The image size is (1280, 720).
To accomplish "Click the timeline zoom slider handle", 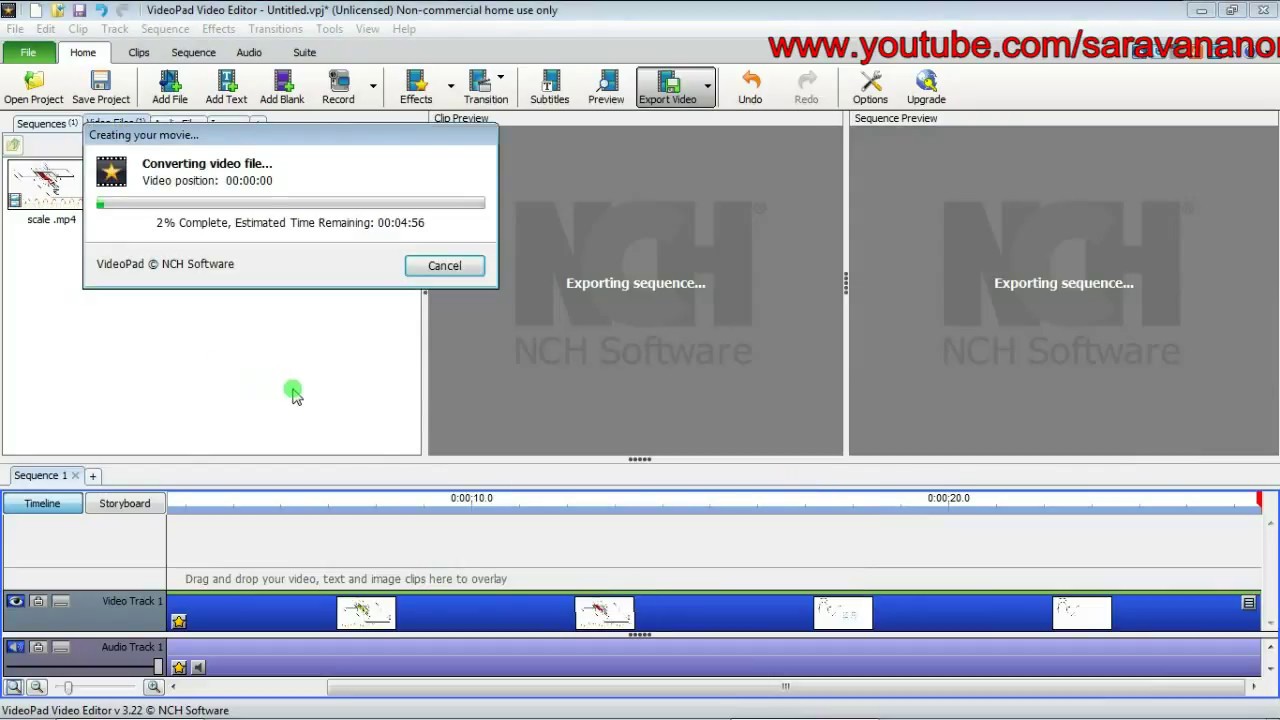I will 68,687.
